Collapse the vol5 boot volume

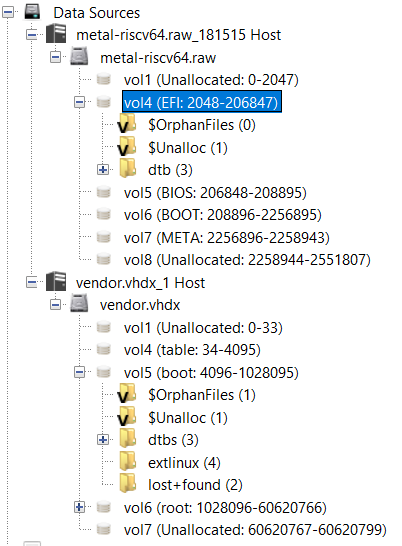pos(79,372)
